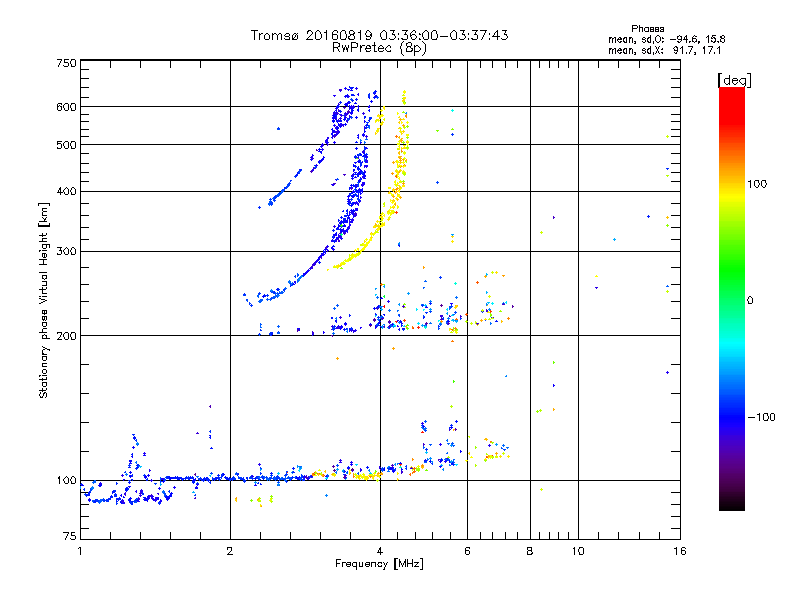Click the "Phases" heading text
Image resolution: width=800 pixels, height=600 pixels.
(647, 29)
